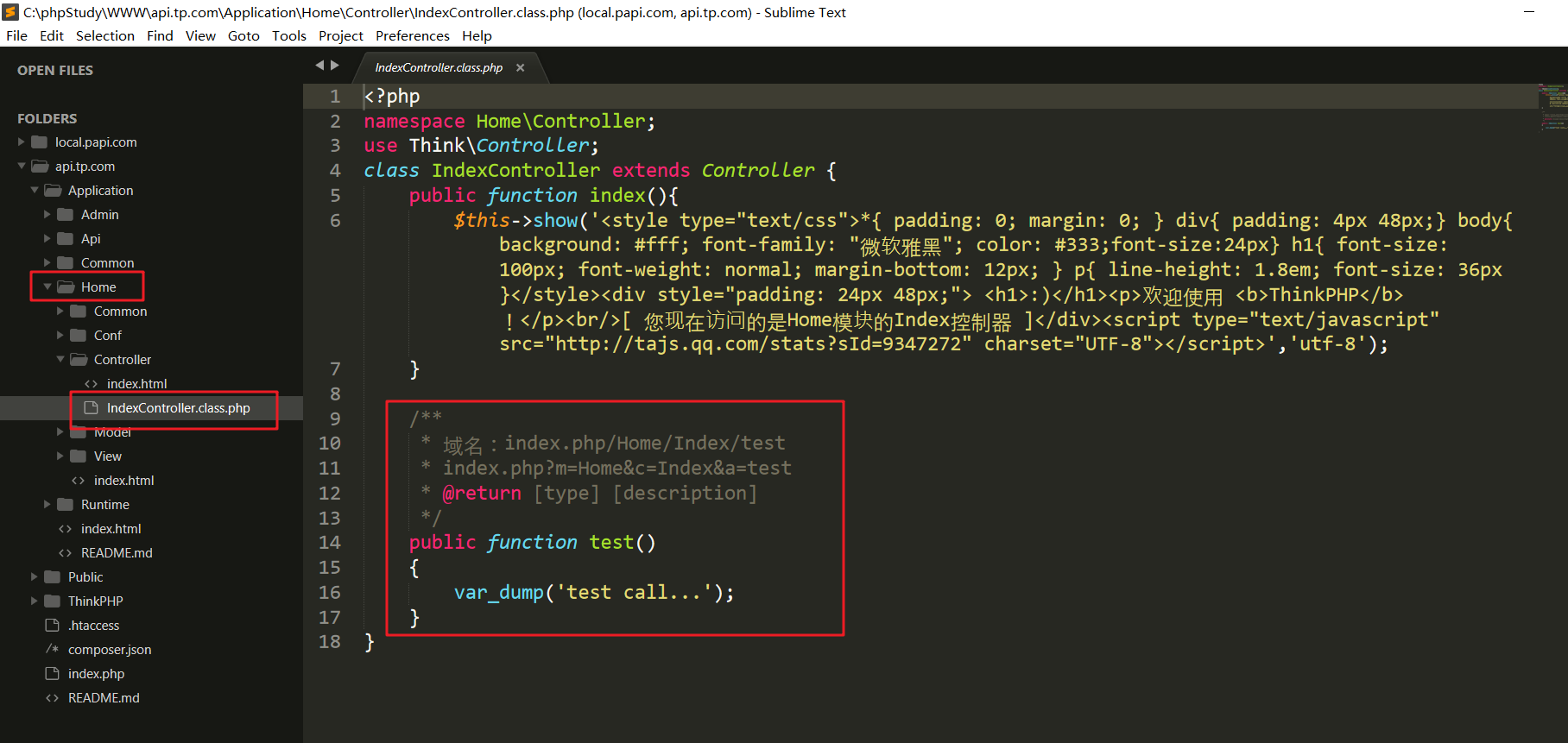Close the IndexController.class.php tab

(x=520, y=67)
